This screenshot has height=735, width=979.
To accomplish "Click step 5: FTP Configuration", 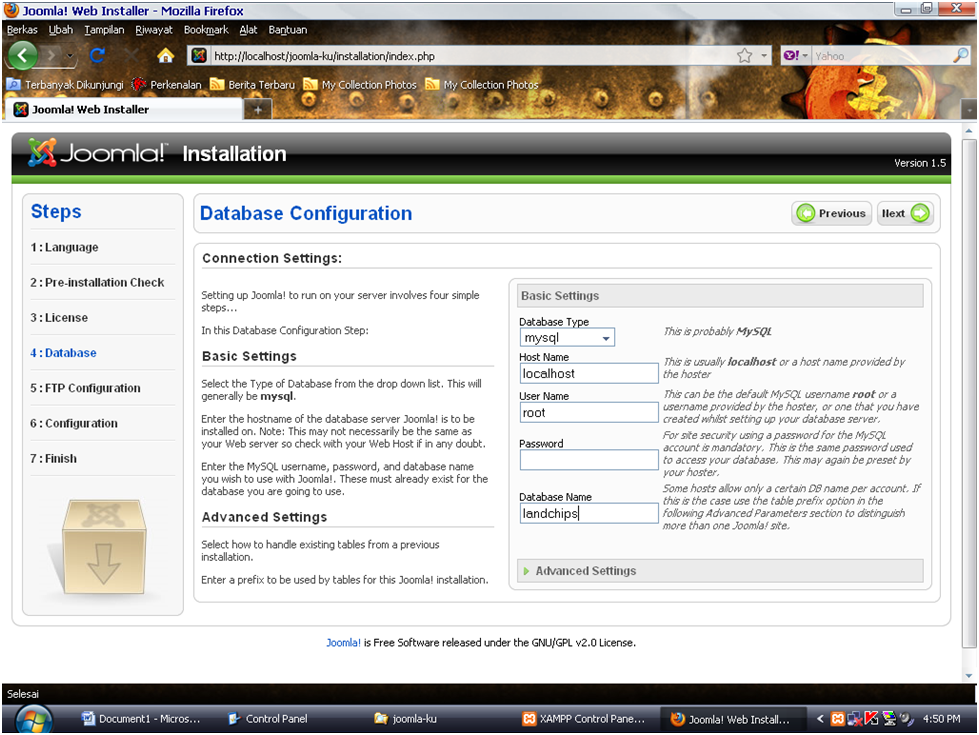I will coord(85,388).
